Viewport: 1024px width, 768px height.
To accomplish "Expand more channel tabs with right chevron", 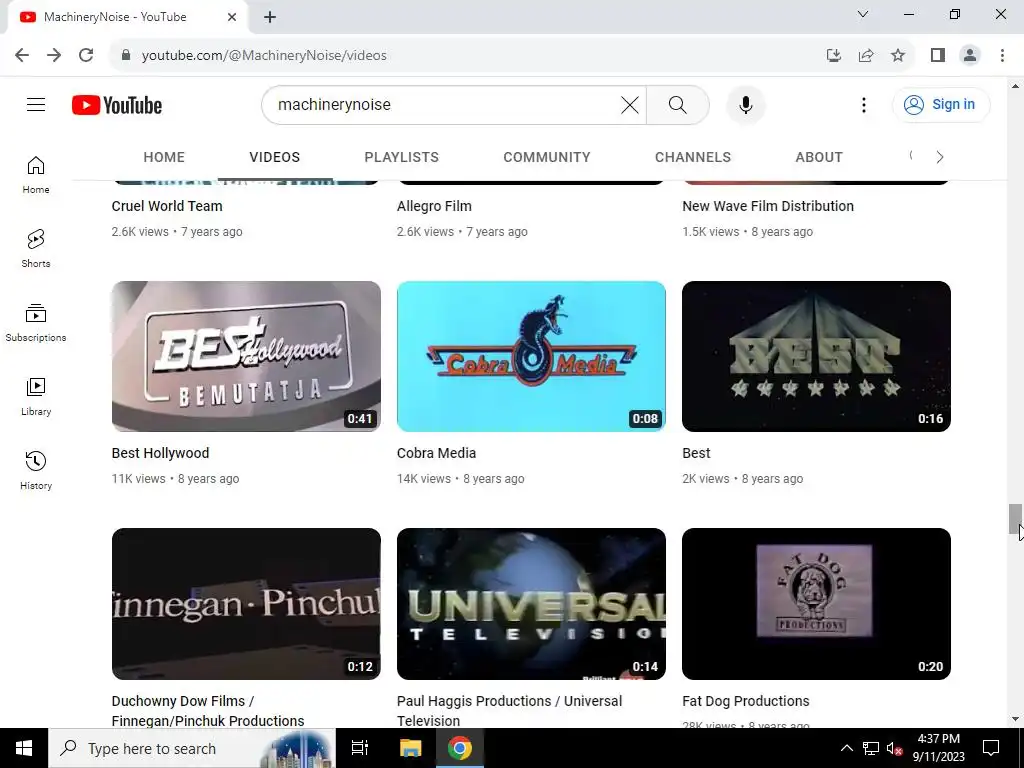I will tap(940, 157).
